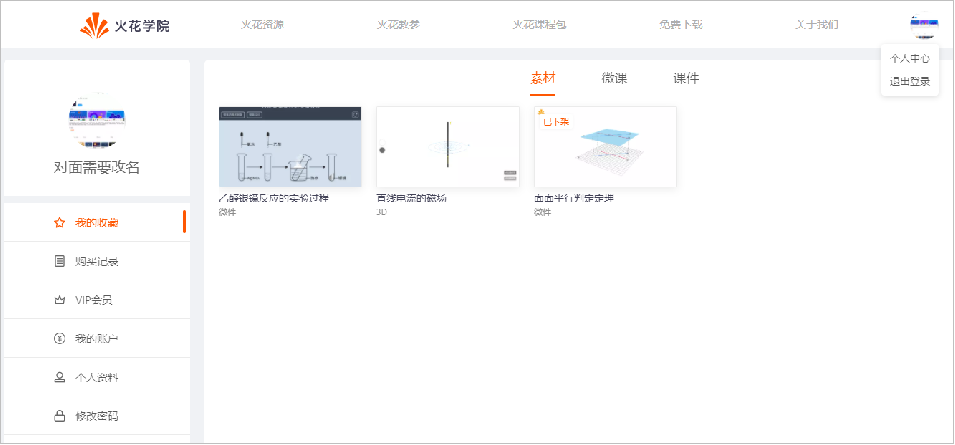955x445 pixels.
Task: Click the username 对面需要改名
Action: coord(97,168)
